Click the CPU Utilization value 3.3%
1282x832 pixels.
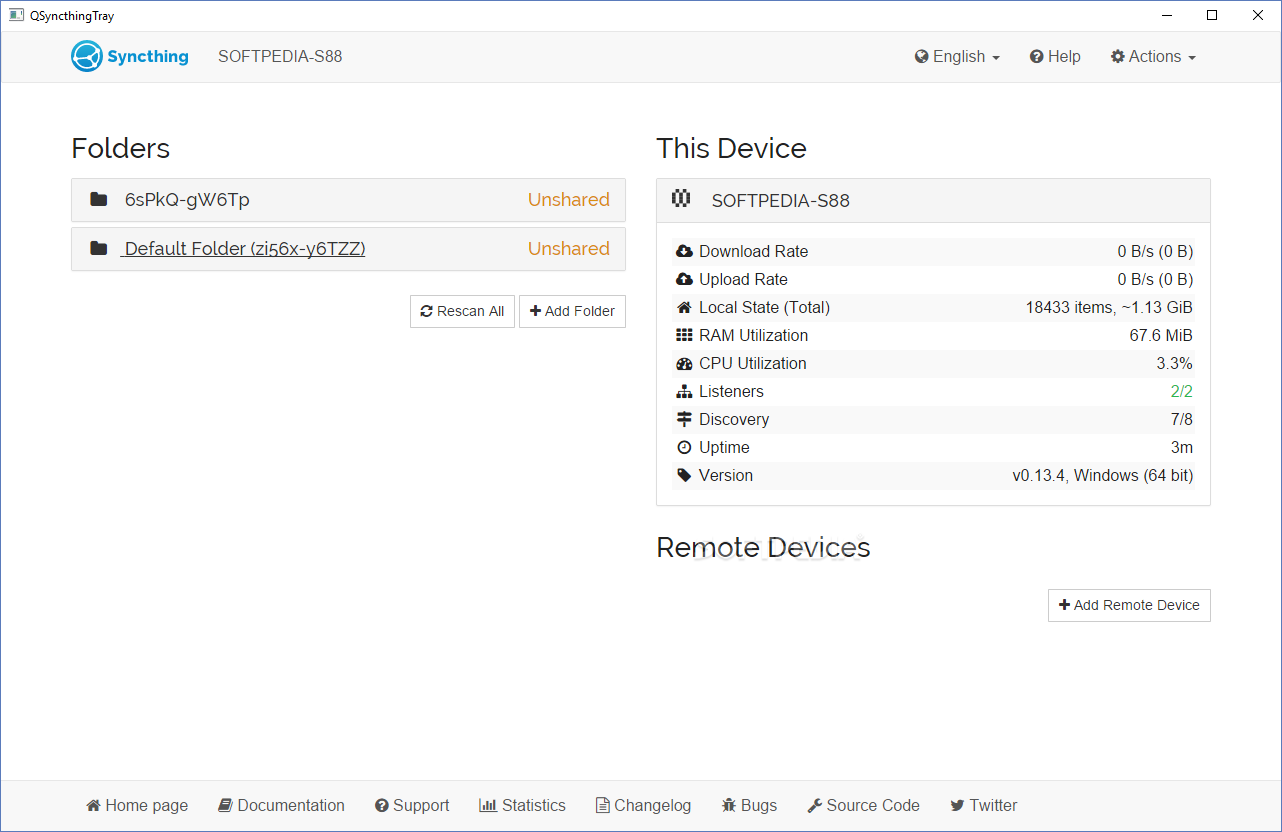coord(1174,363)
